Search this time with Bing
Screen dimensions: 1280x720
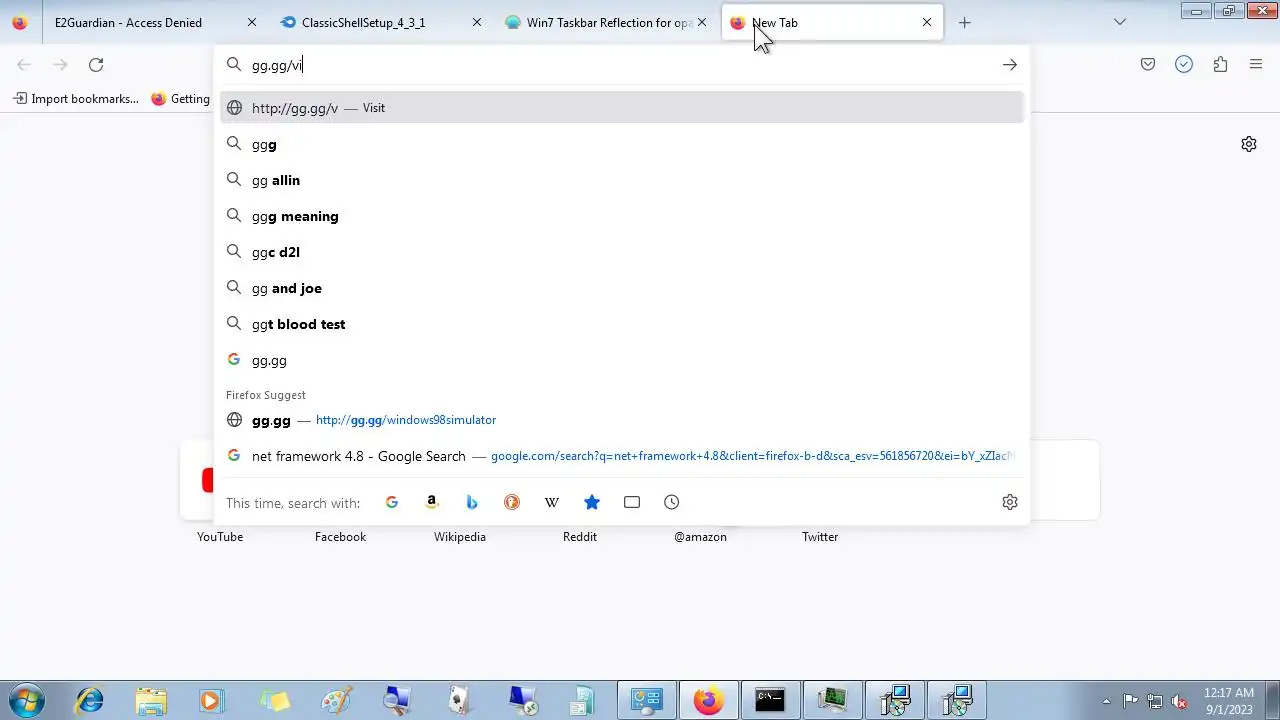click(472, 502)
